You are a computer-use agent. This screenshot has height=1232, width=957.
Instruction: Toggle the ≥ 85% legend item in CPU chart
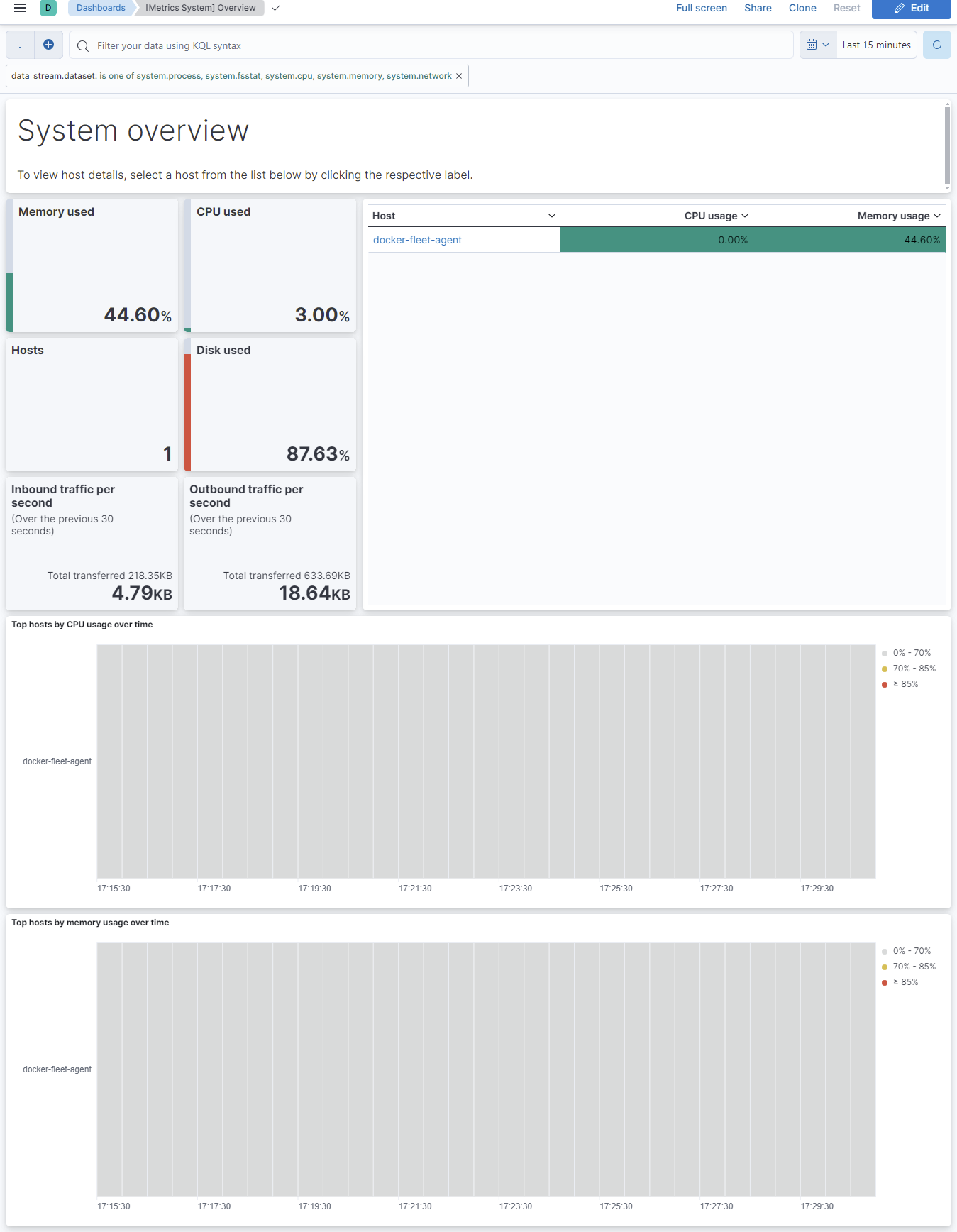tap(905, 684)
